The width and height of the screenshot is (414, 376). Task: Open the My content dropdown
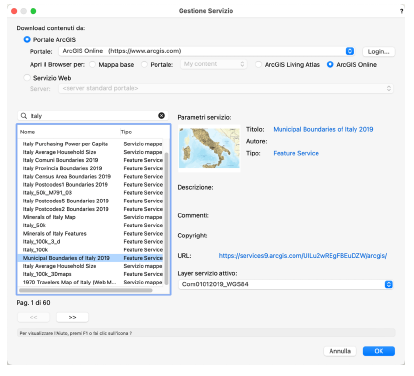click(x=214, y=64)
